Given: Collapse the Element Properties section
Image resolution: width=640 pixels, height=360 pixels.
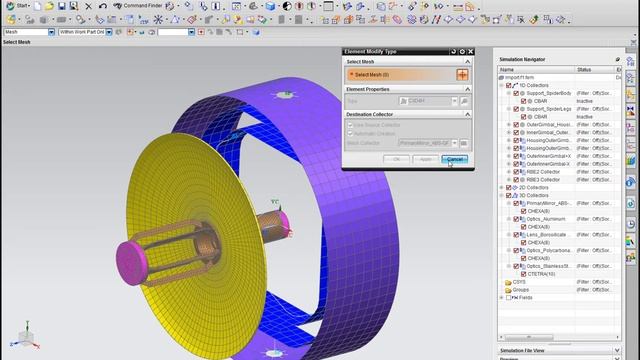Looking at the screenshot, I should click(467, 89).
